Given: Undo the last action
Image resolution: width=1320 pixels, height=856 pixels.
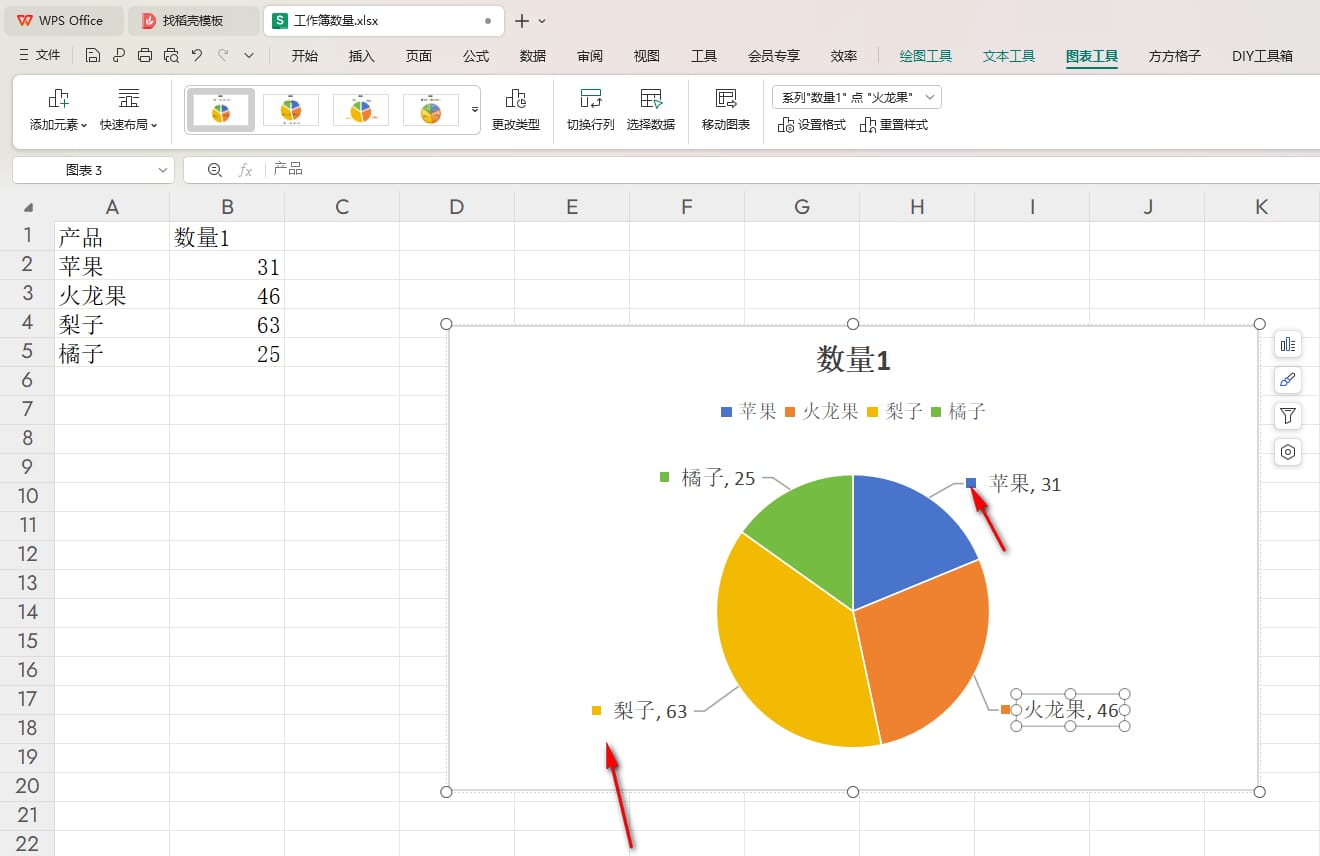Looking at the screenshot, I should tap(197, 56).
